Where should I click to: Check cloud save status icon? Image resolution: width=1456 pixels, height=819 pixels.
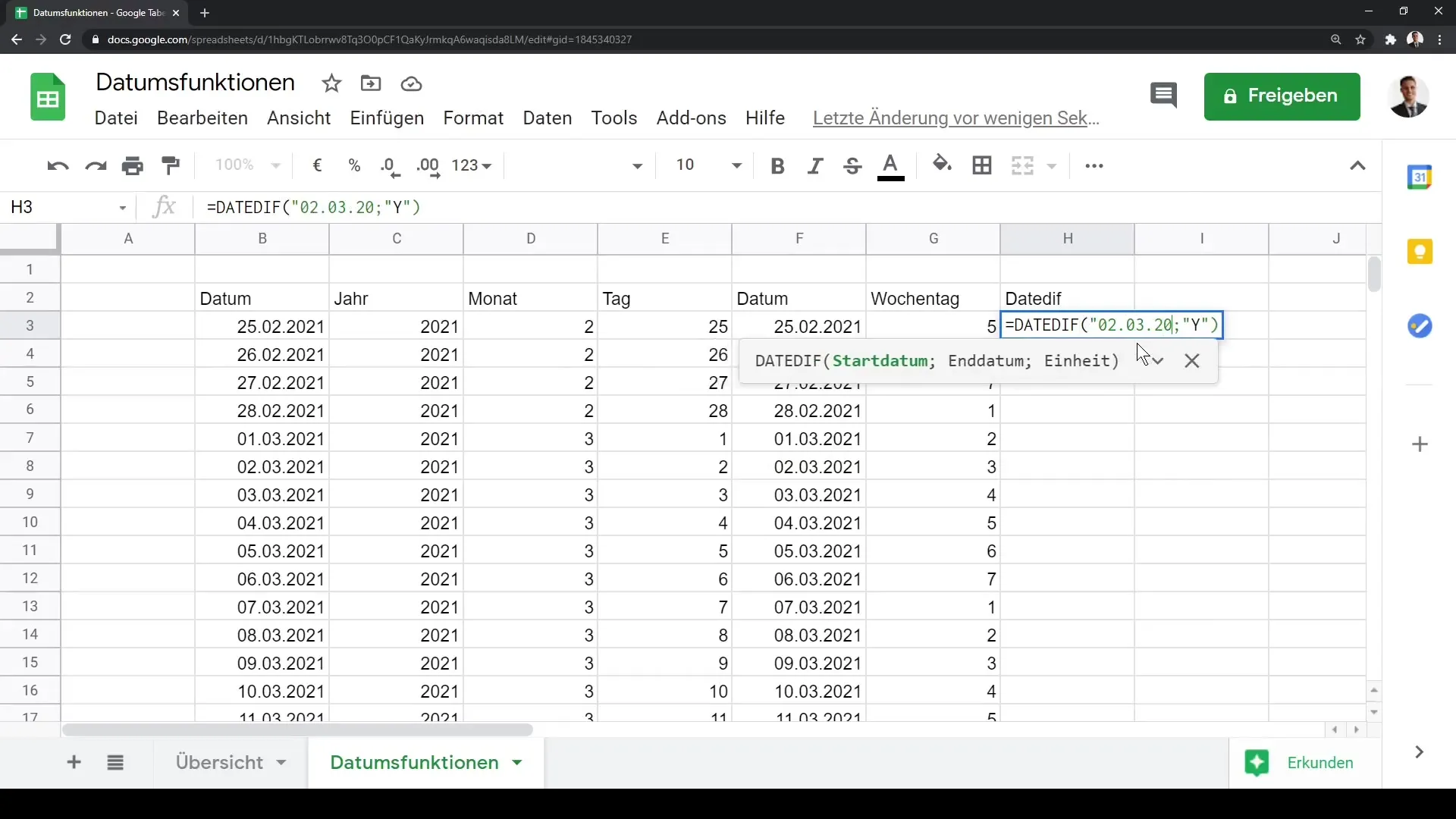click(x=411, y=83)
